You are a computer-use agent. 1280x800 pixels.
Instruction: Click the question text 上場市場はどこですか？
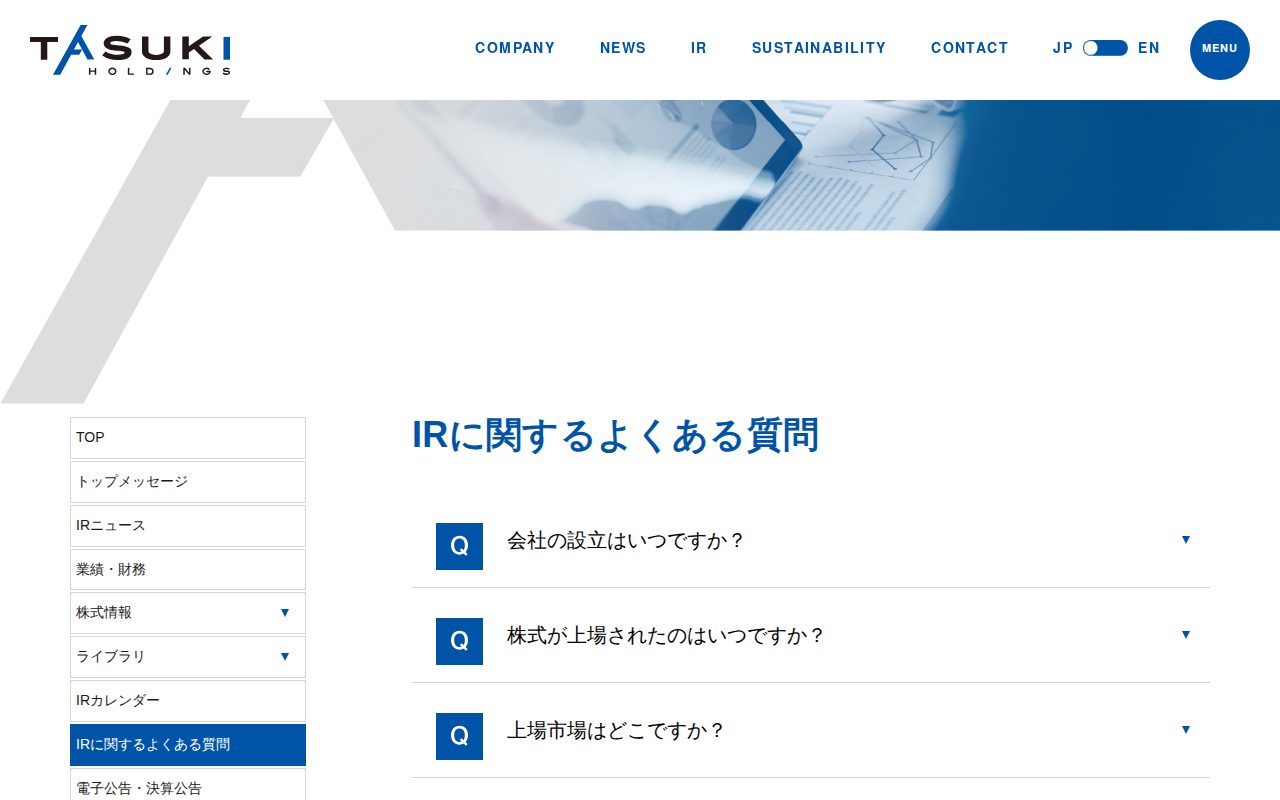coord(616,731)
